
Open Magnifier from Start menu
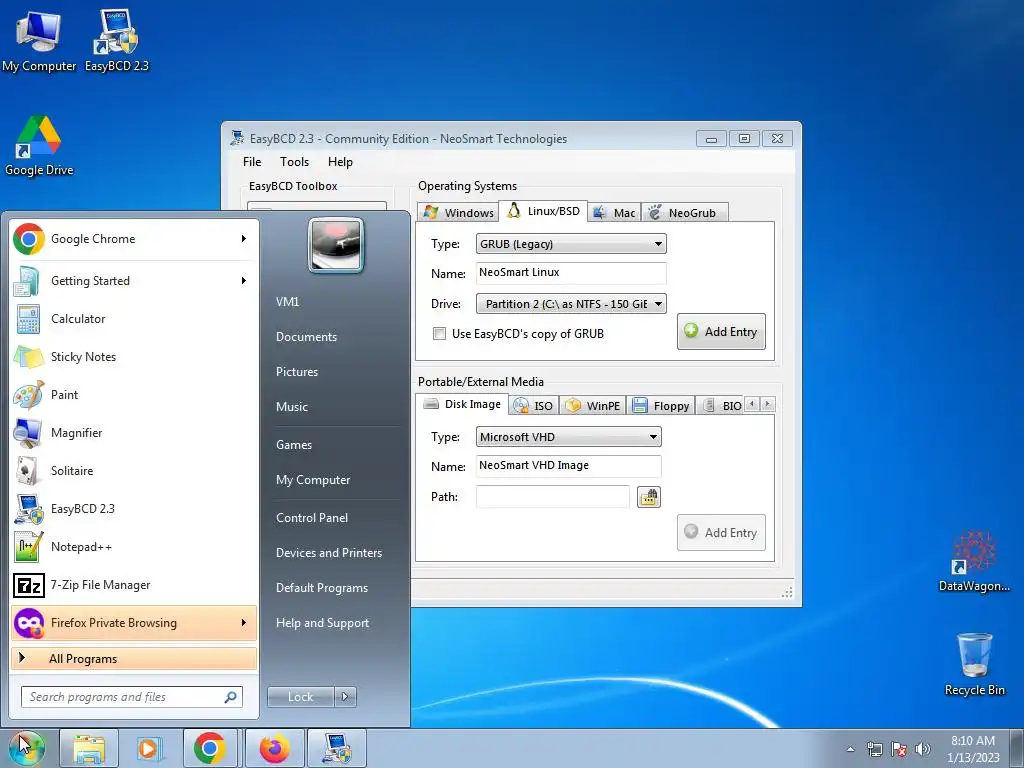tap(134, 432)
